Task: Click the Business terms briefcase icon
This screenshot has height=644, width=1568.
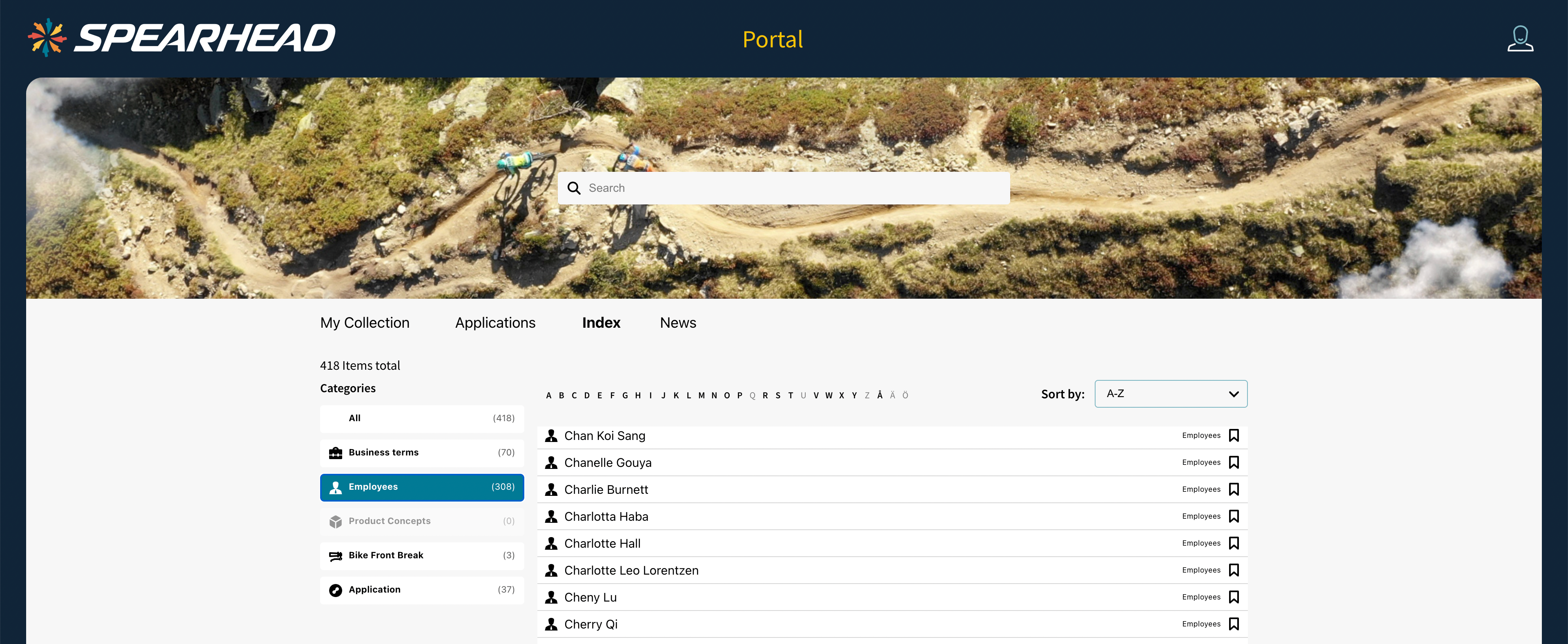Action: 335,453
